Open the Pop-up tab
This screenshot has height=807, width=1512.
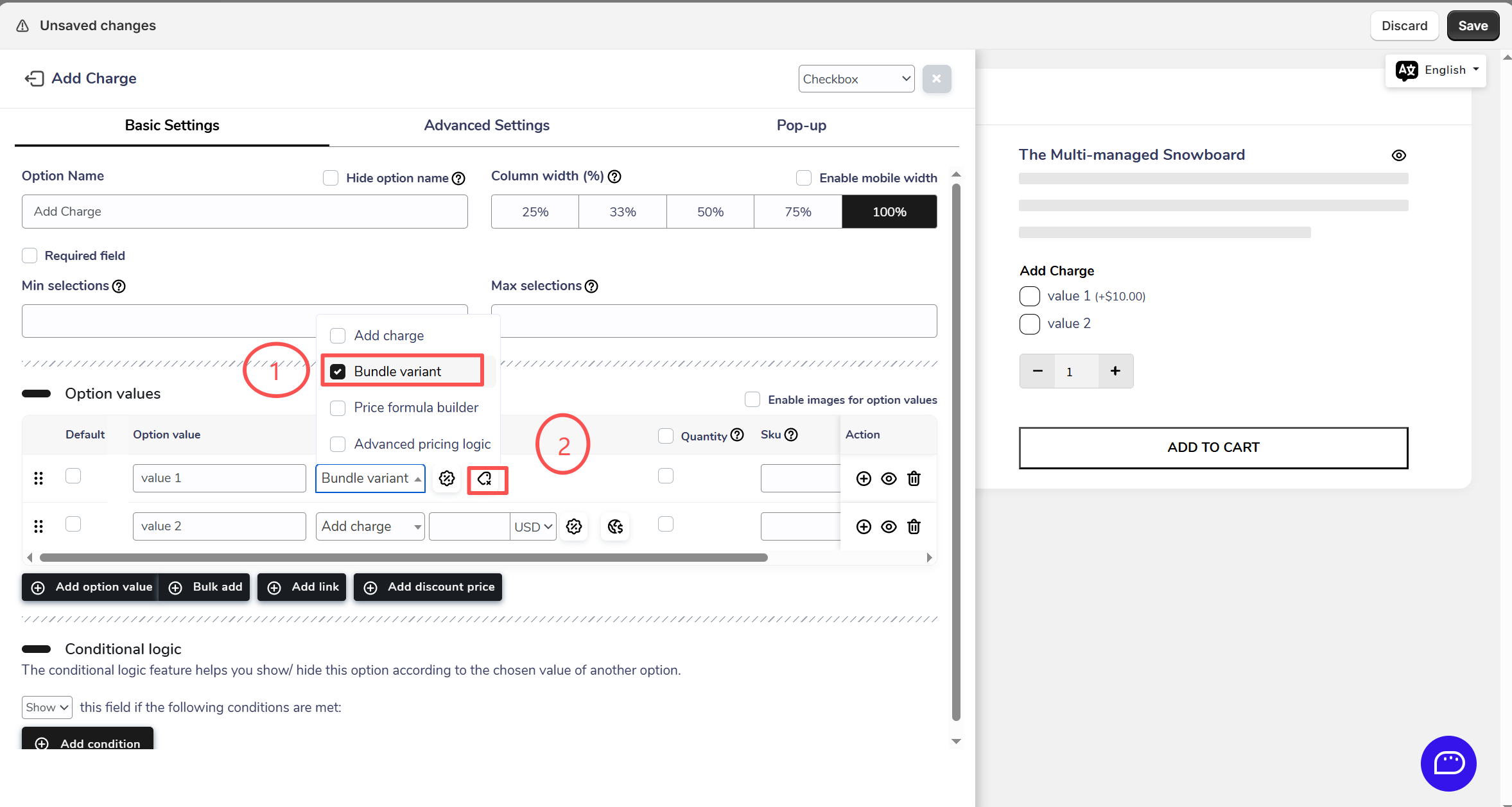(801, 125)
